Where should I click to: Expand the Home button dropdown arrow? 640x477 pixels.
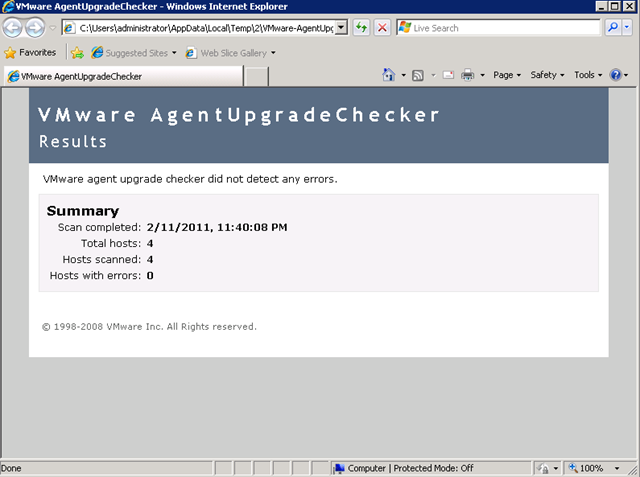[x=403, y=75]
